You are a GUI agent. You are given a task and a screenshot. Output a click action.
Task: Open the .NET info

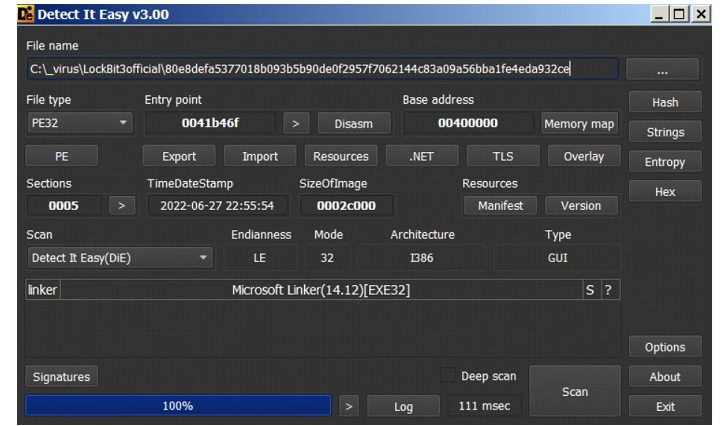tap(422, 156)
